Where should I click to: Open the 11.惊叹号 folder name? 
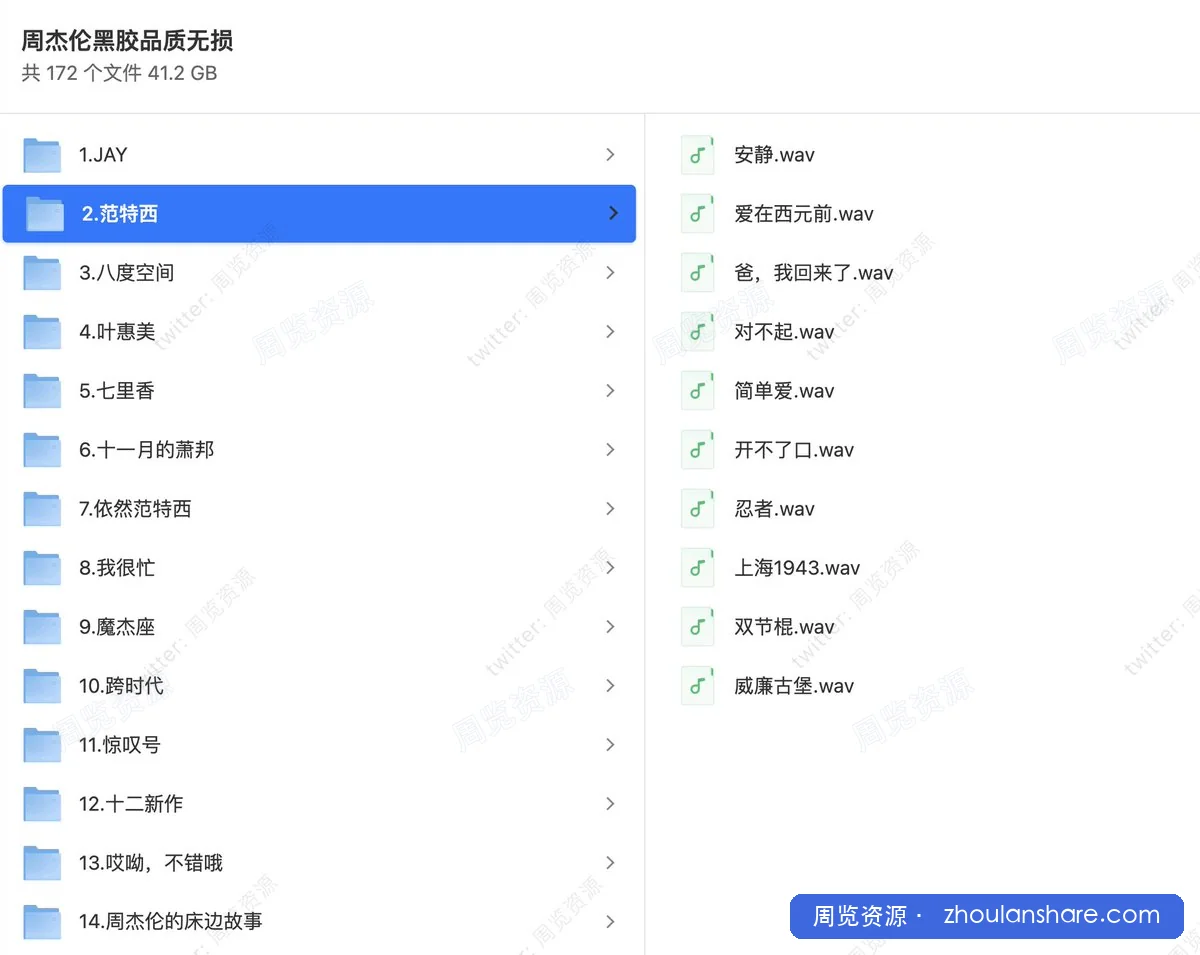(x=120, y=745)
